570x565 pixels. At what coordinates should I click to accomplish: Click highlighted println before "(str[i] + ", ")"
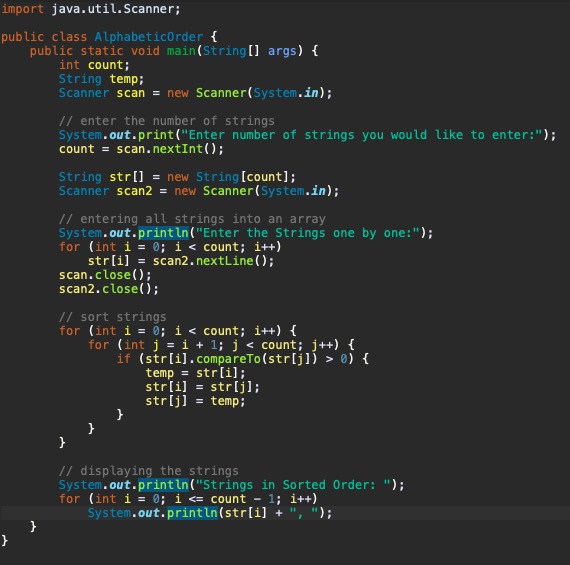[192, 513]
